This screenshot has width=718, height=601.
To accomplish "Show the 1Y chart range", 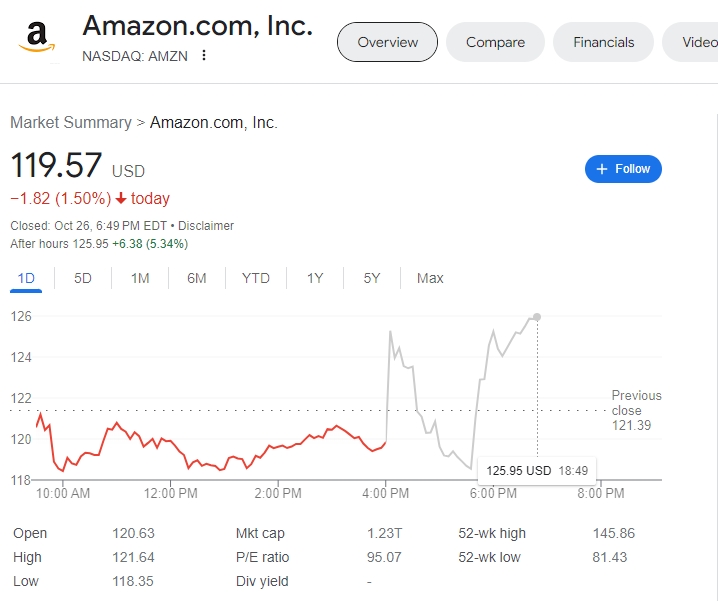I will click(315, 278).
